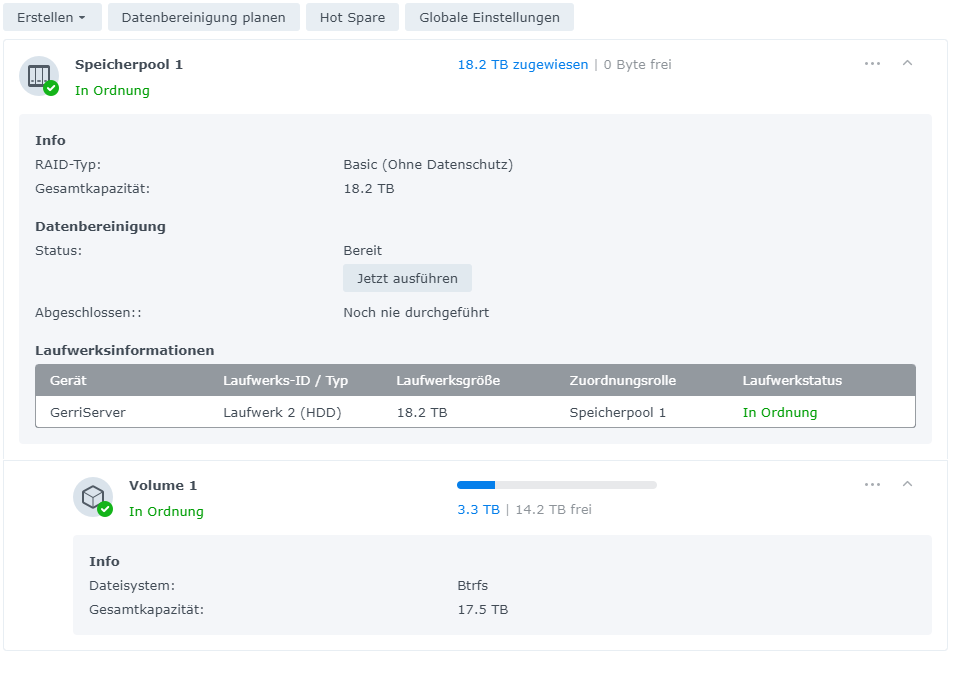Click Bereit scrubbing status text
This screenshot has width=955, height=677.
click(362, 250)
